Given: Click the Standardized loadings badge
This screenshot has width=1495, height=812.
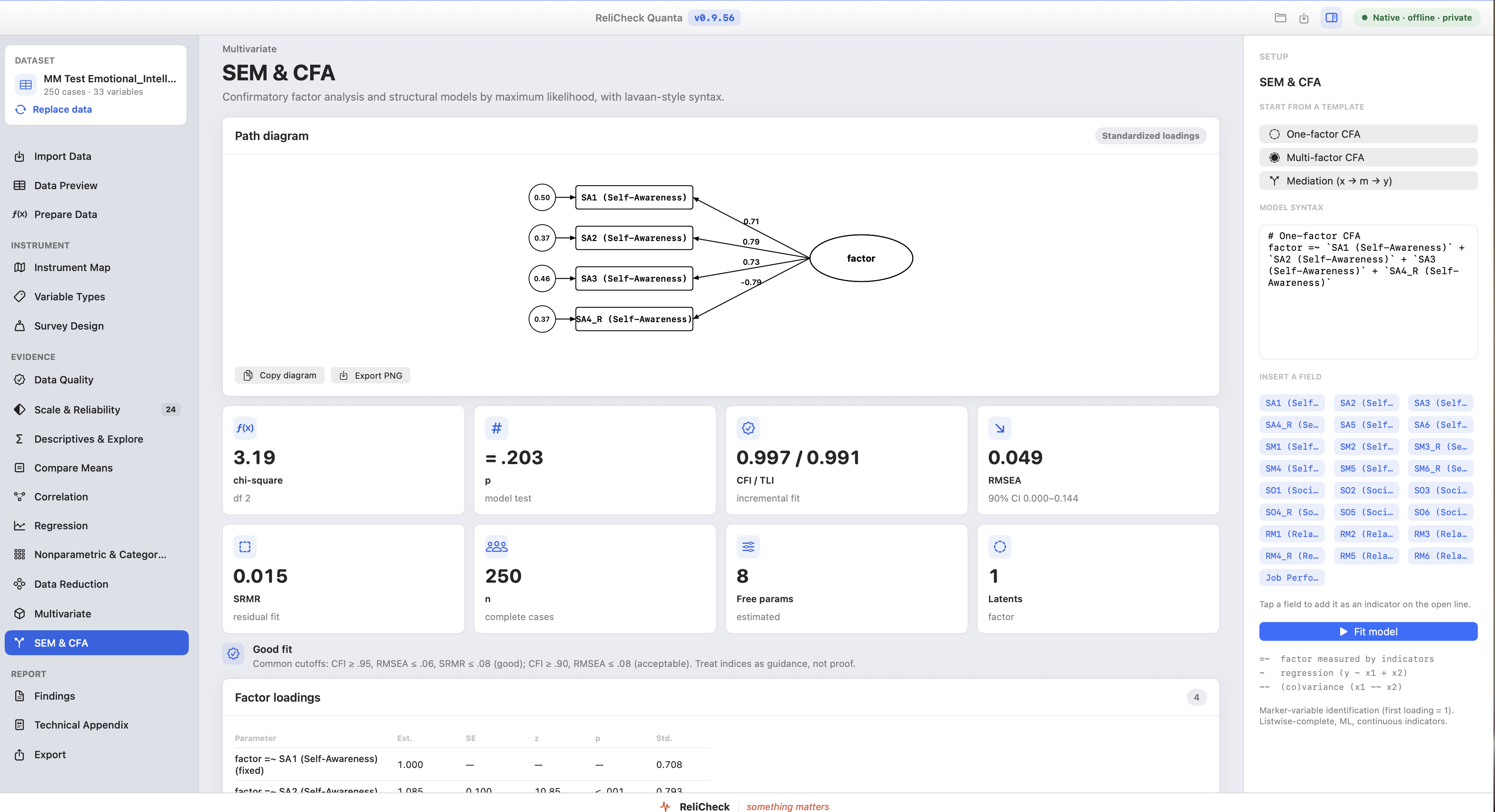Looking at the screenshot, I should [1150, 136].
